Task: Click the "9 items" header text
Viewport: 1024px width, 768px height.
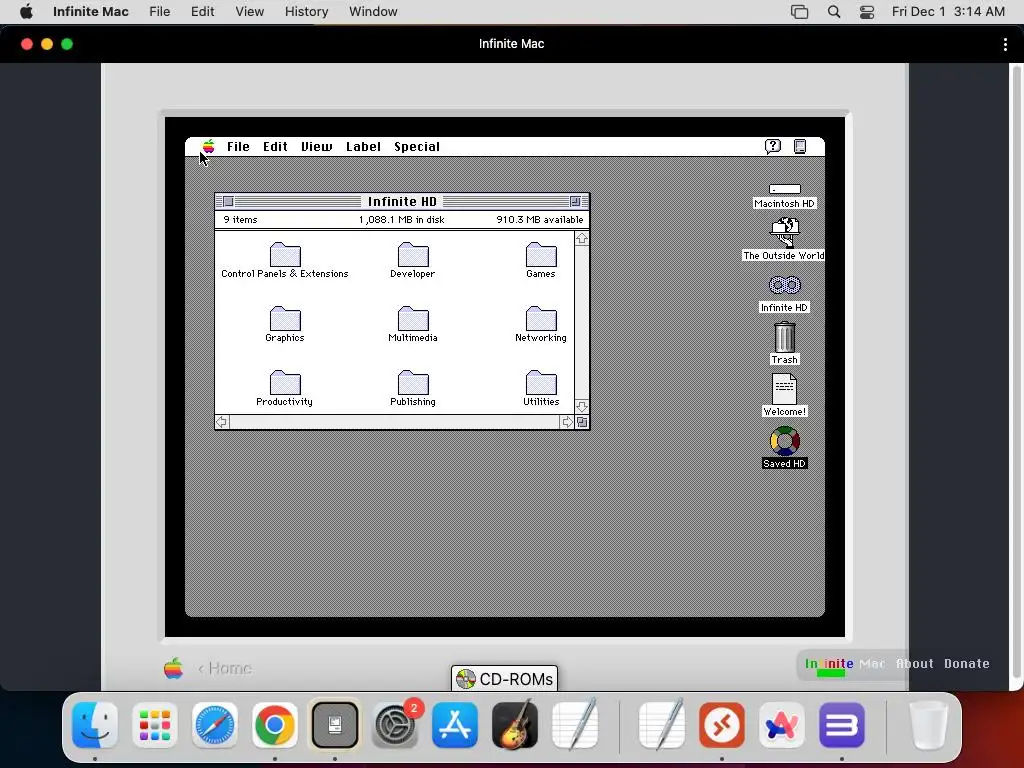Action: pyautogui.click(x=240, y=219)
